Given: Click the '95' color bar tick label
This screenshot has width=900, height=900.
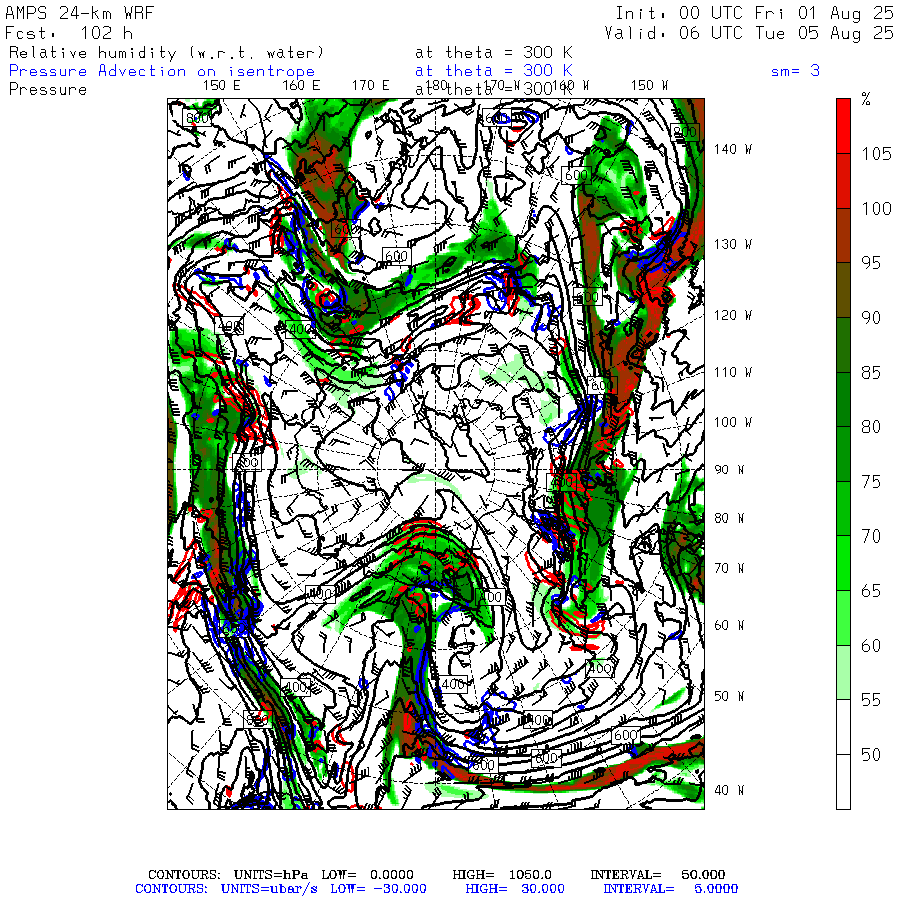Looking at the screenshot, I should click(x=871, y=263).
